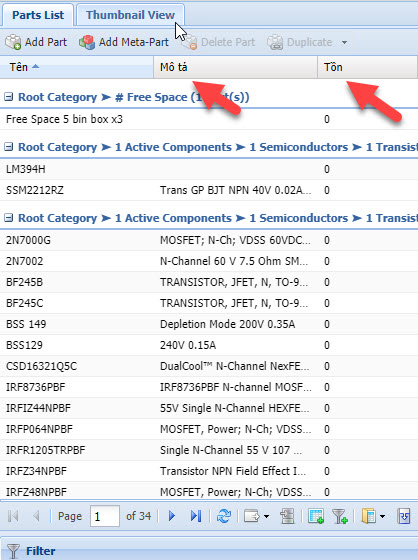The width and height of the screenshot is (418, 560).
Task: Select the 2N7000G part
Action: point(209,240)
